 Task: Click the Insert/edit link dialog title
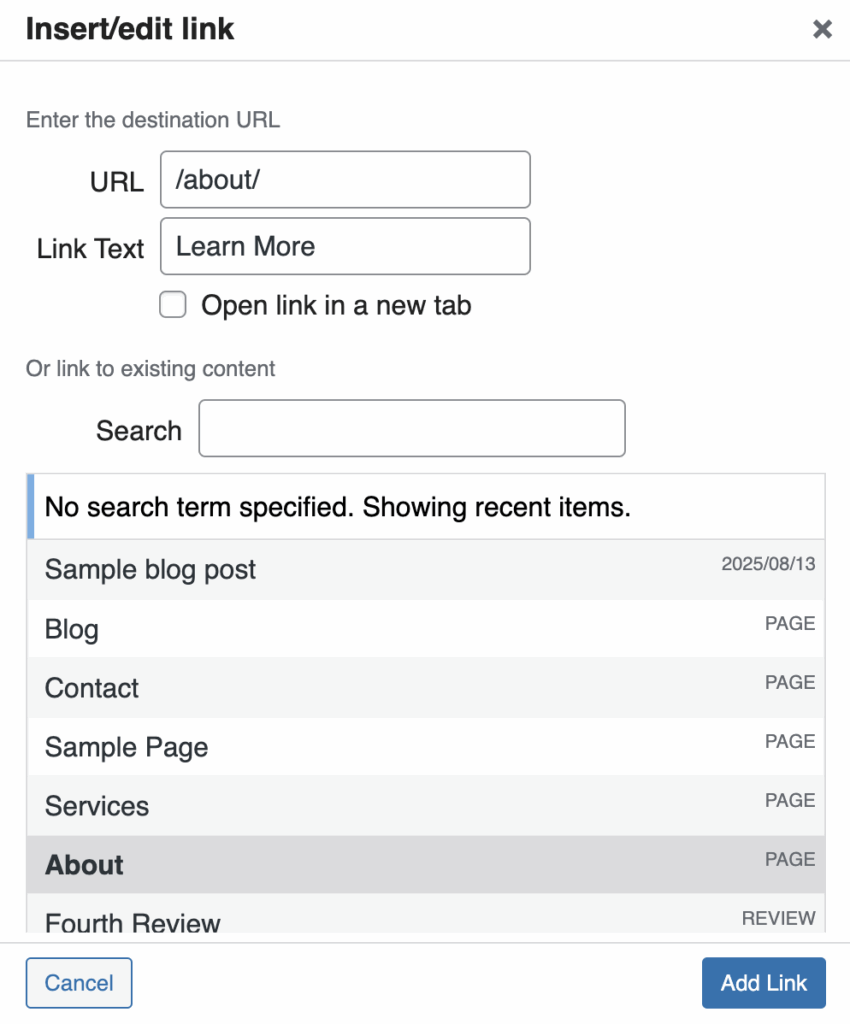coord(130,29)
